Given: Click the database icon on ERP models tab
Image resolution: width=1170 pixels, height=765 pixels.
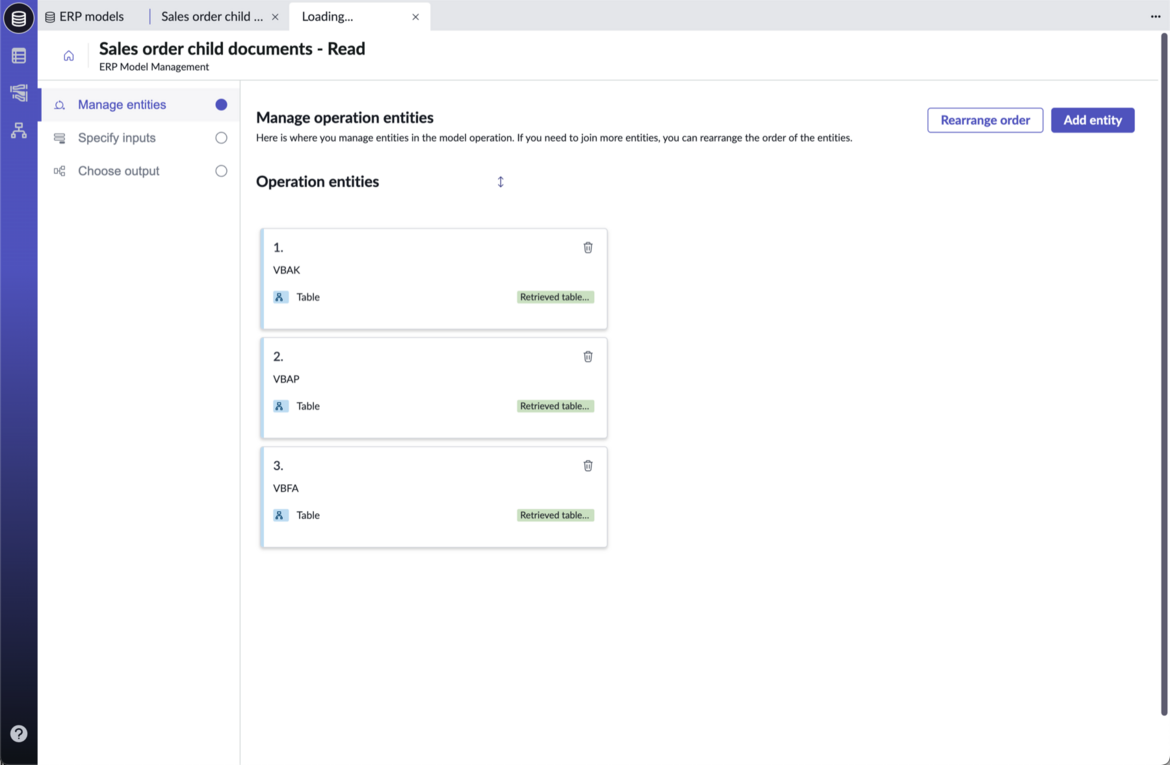Looking at the screenshot, I should 50,16.
